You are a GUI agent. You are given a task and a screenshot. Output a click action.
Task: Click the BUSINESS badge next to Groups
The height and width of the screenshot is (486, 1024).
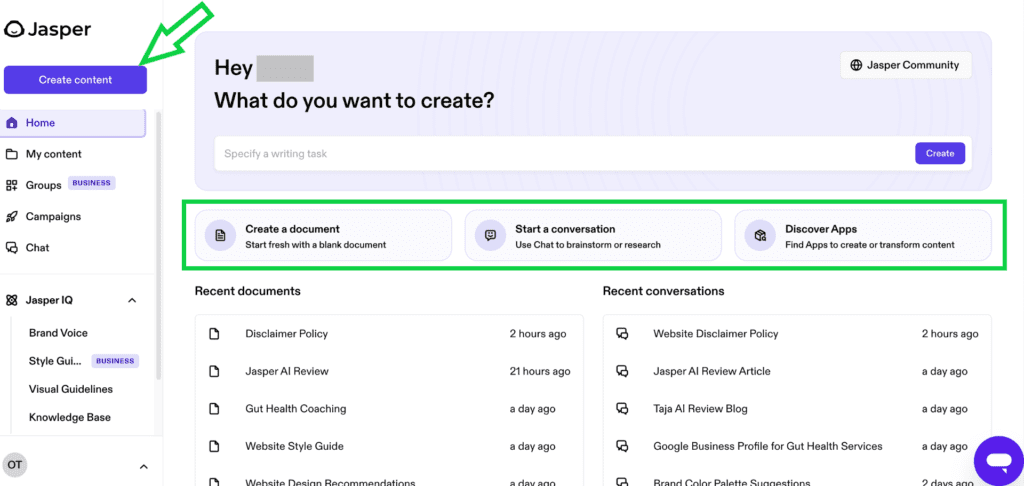91,183
